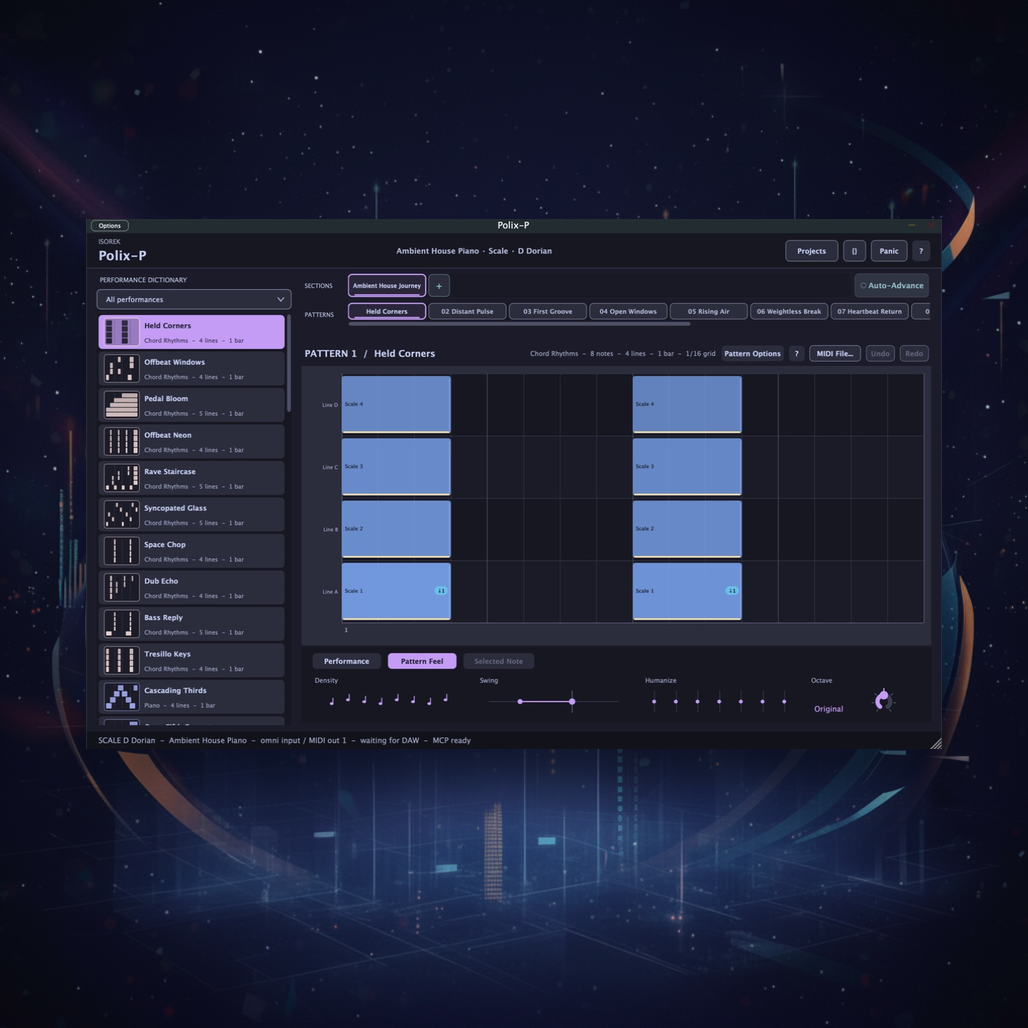This screenshot has height=1028, width=1028.
Task: Click the performance list vertical scrollbar
Action: 289,364
